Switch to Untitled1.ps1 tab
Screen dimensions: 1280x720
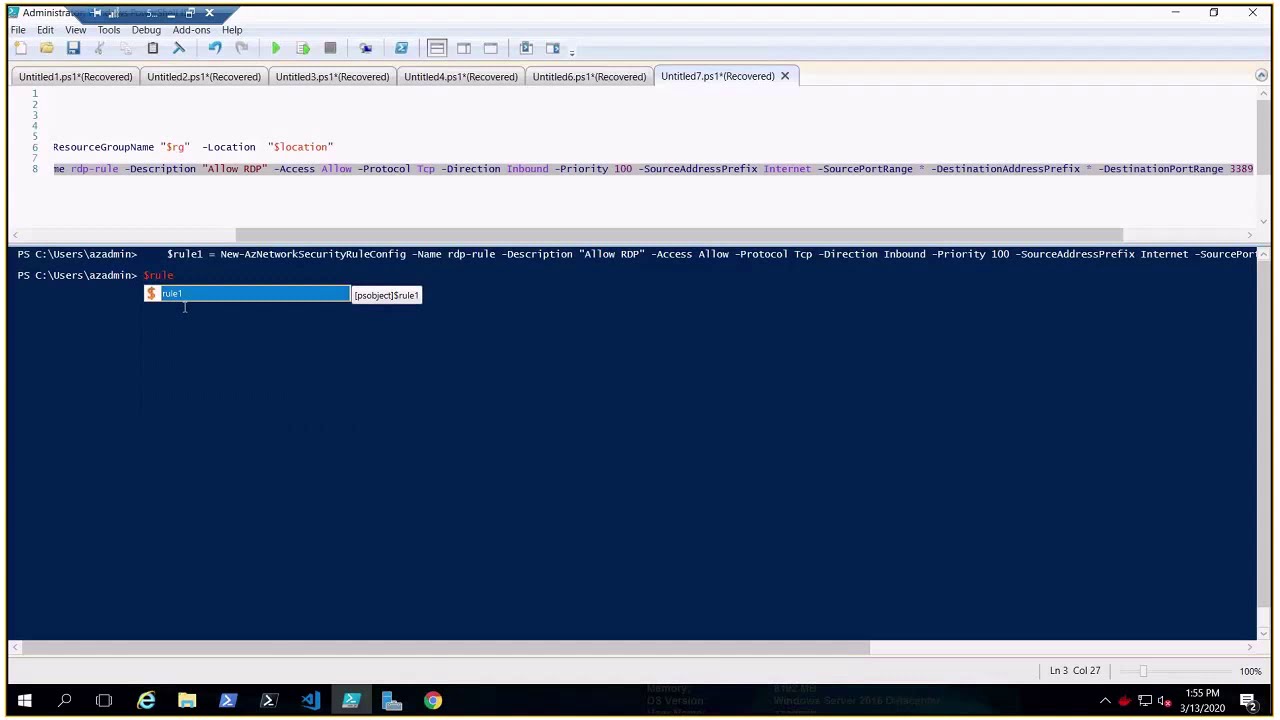[75, 77]
